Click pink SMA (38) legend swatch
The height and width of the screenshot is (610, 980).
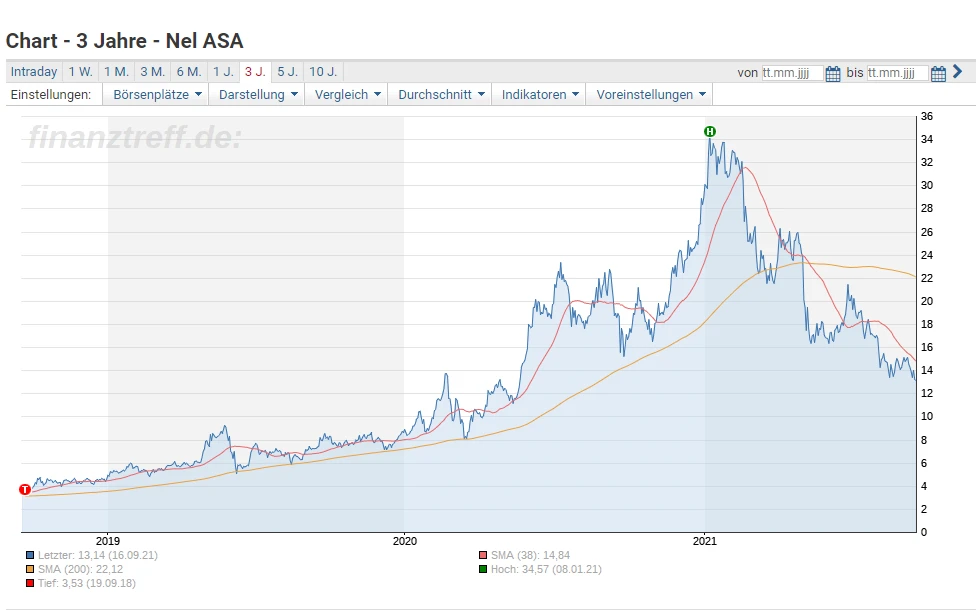tap(483, 555)
